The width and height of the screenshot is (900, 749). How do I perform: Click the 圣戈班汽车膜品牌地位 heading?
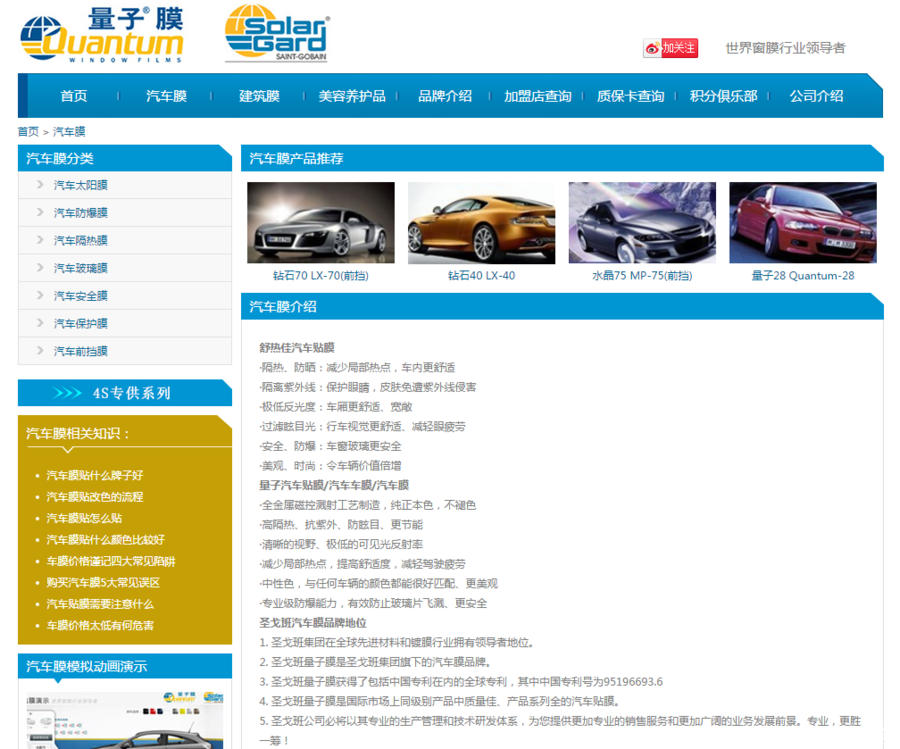(313, 623)
